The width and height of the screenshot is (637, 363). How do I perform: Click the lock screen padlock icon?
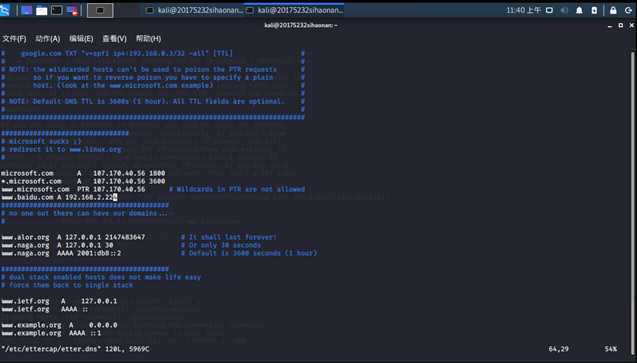(613, 10)
